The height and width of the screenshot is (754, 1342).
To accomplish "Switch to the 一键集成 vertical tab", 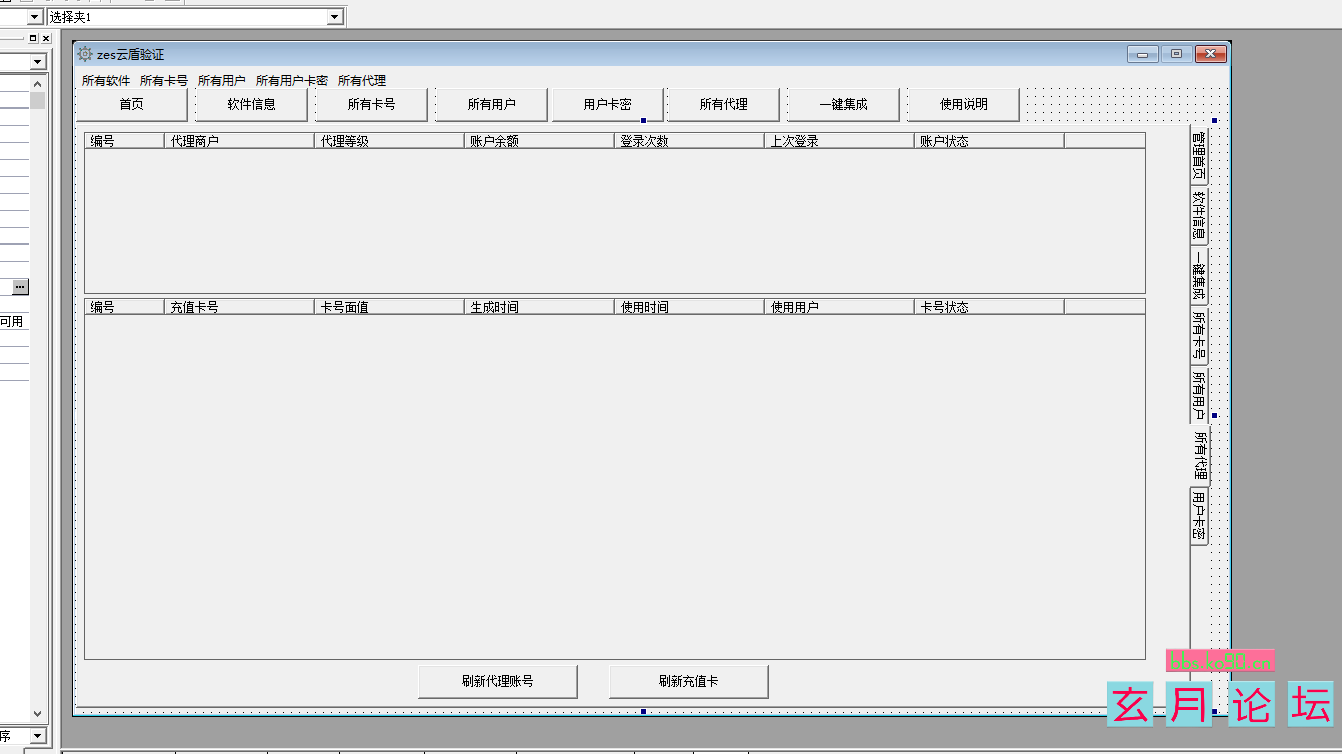I will pos(1199,276).
